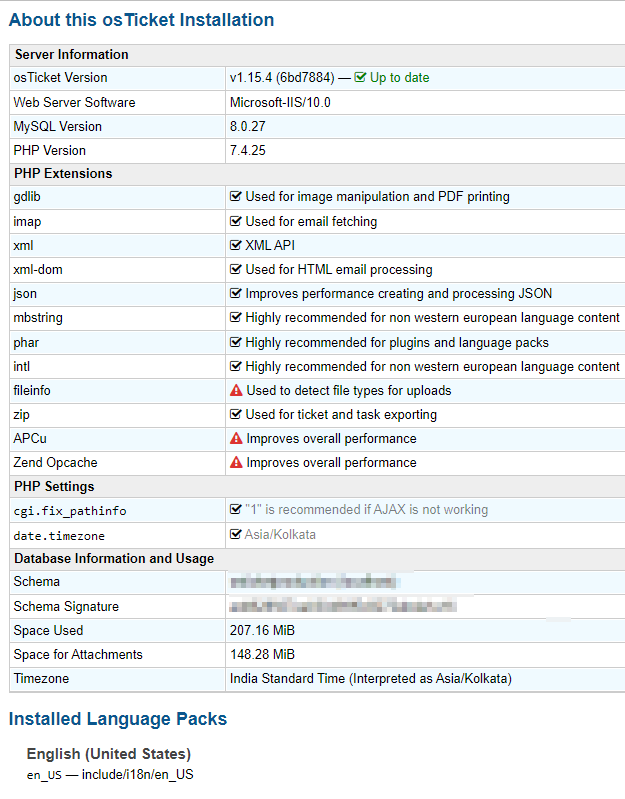Click English (United States) language pack entry
The height and width of the screenshot is (799, 625).
click(x=109, y=754)
